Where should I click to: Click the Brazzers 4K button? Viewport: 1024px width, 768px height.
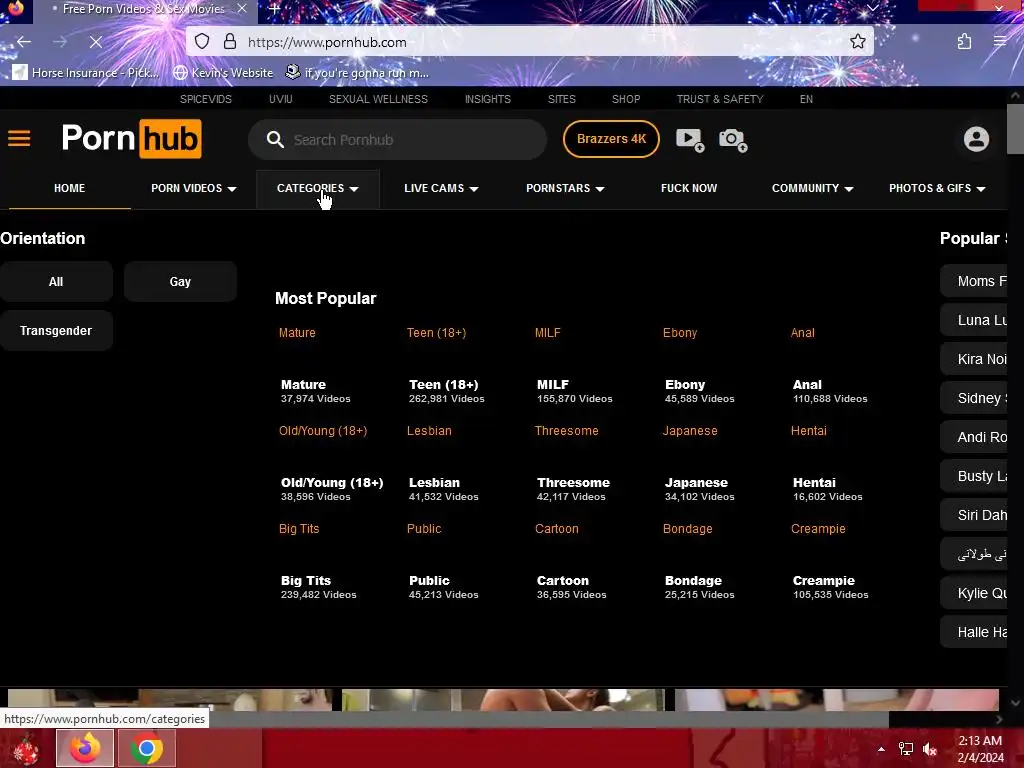pos(611,138)
